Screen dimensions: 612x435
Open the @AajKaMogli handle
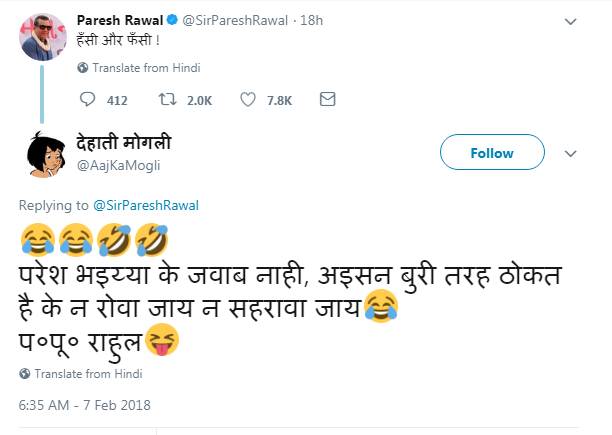click(x=119, y=165)
